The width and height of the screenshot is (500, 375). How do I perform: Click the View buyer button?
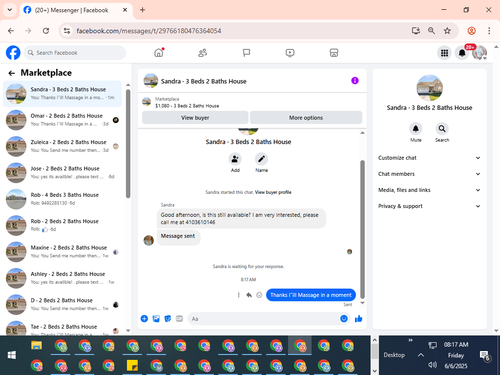[x=195, y=118]
